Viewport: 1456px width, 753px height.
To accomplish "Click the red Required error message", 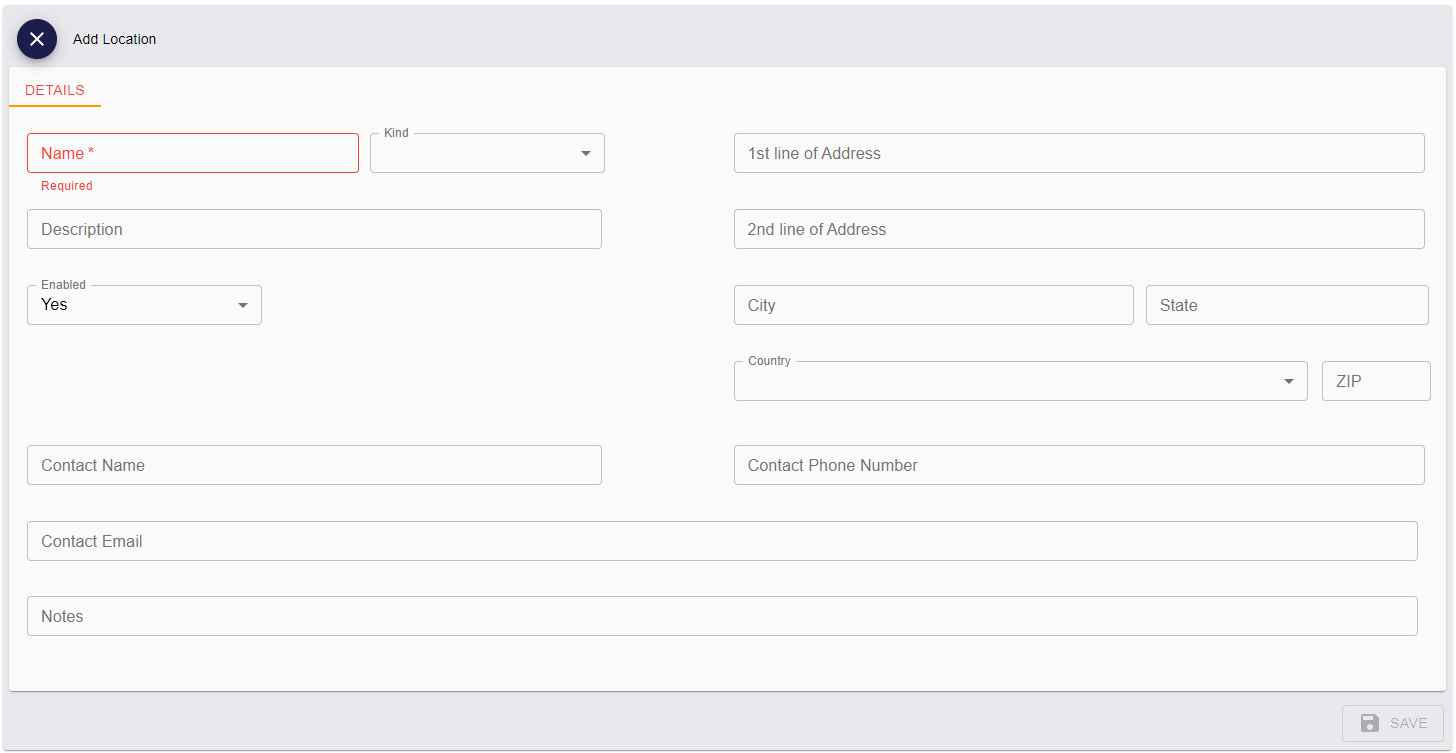I will pyautogui.click(x=67, y=186).
